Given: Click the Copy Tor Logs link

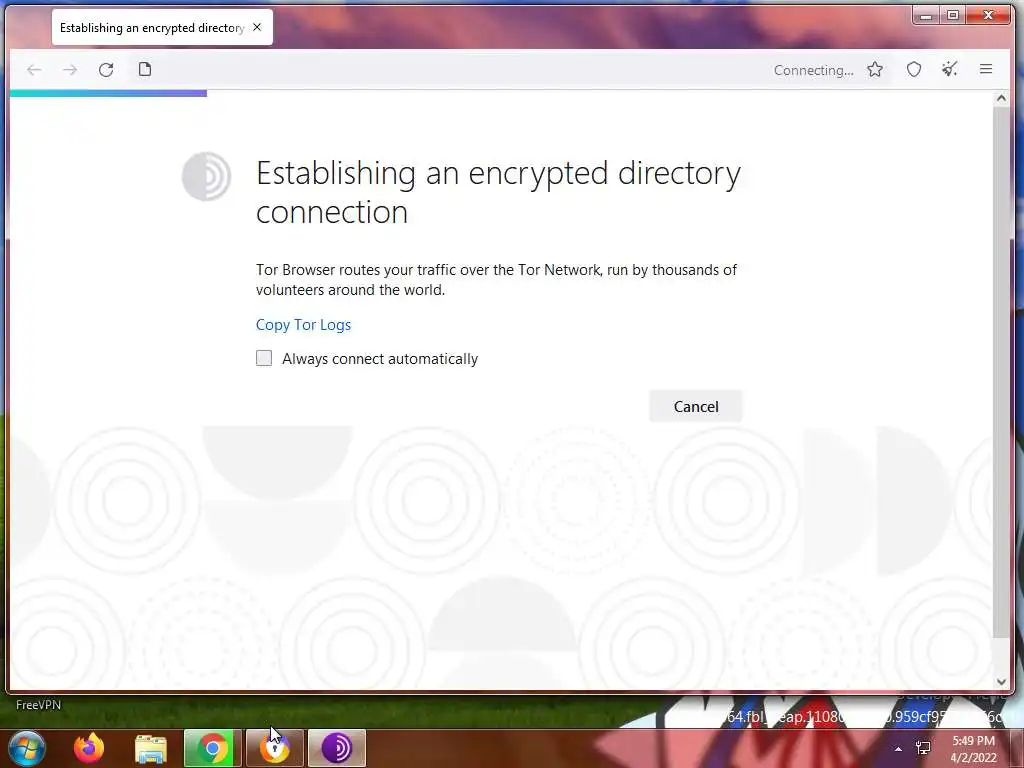Looking at the screenshot, I should pyautogui.click(x=303, y=325).
